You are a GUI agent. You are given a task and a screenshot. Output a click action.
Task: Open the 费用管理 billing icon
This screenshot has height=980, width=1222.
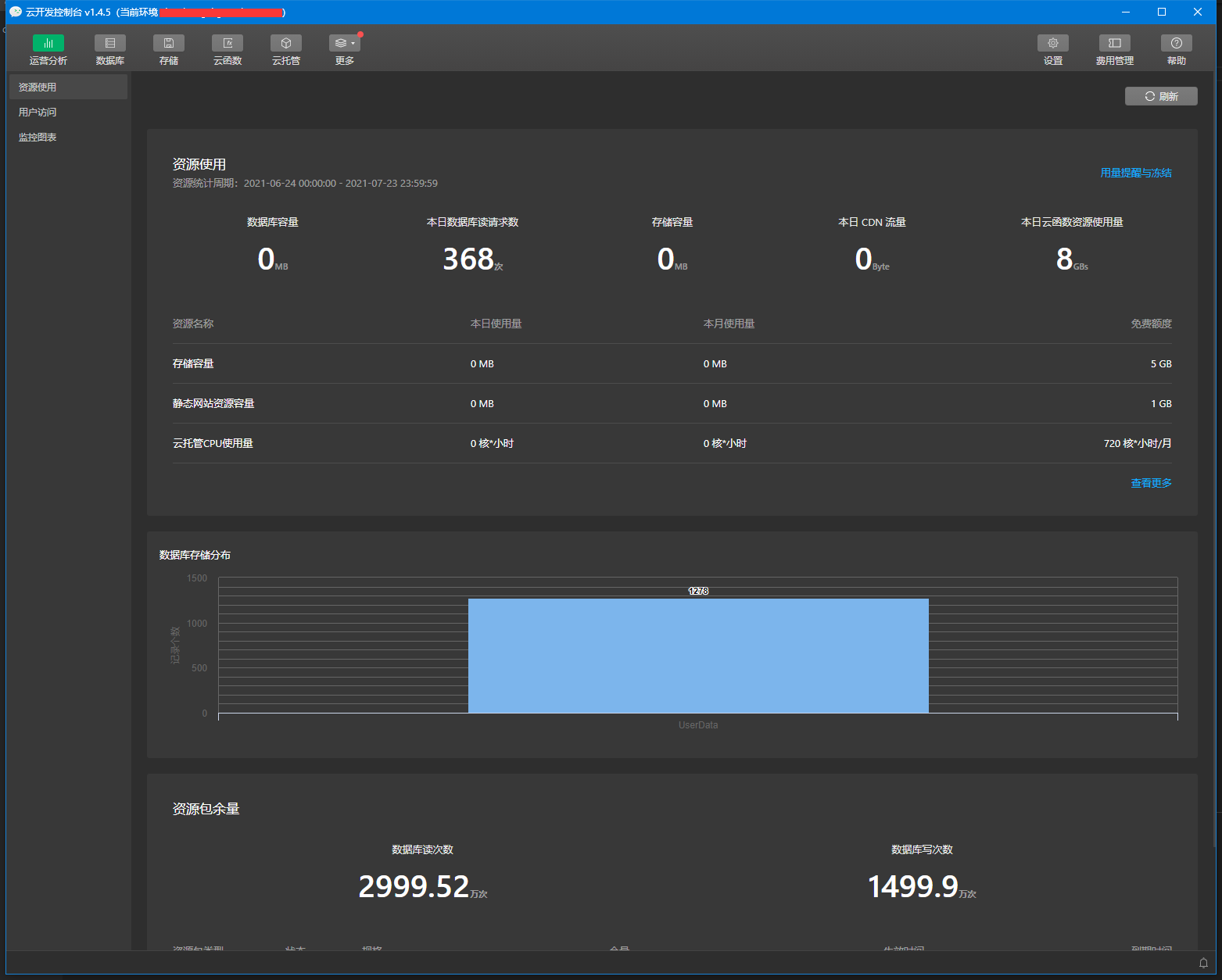pos(1115,49)
